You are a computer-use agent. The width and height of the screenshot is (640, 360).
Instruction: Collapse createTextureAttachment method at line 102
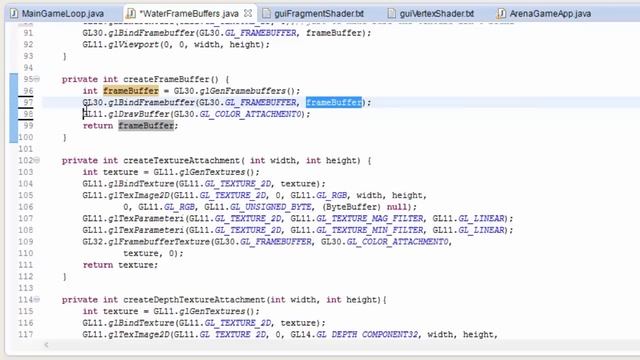tap(37, 160)
